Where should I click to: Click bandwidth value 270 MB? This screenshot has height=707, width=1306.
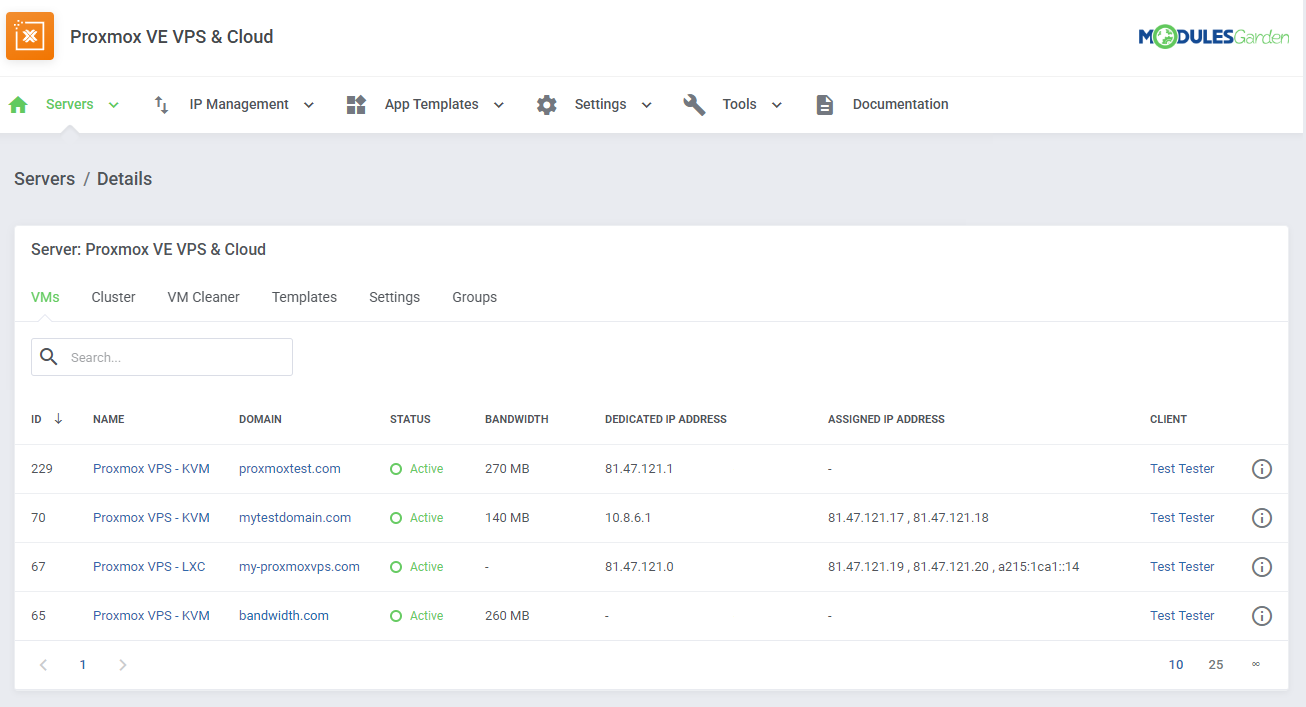click(x=507, y=469)
